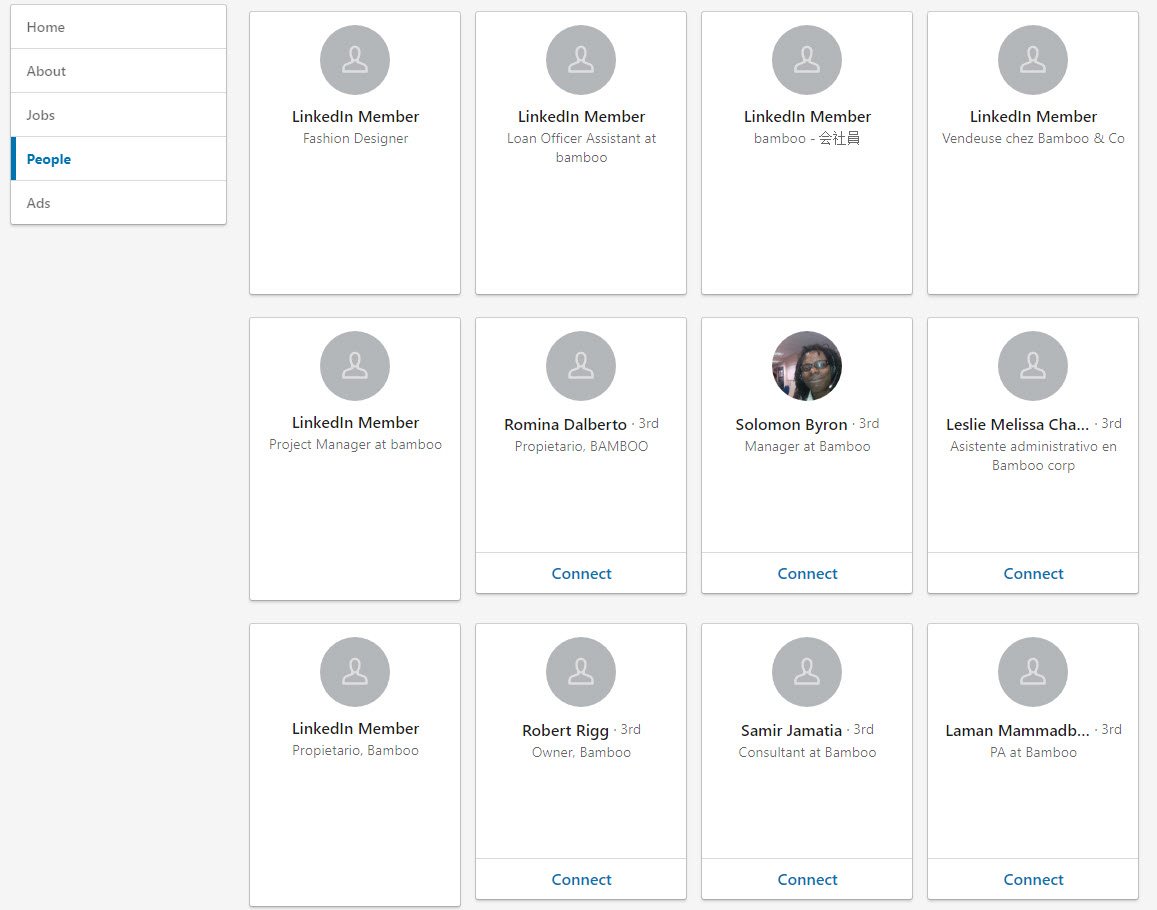Click 'Propietario, BAMBOO' headline under Romina Dalberto
Viewport: 1157px width, 910px height.
pos(581,446)
